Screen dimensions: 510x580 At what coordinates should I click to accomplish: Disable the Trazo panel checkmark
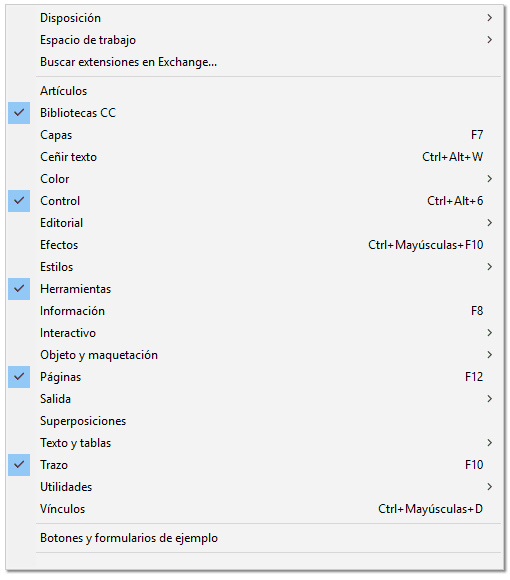point(19,465)
